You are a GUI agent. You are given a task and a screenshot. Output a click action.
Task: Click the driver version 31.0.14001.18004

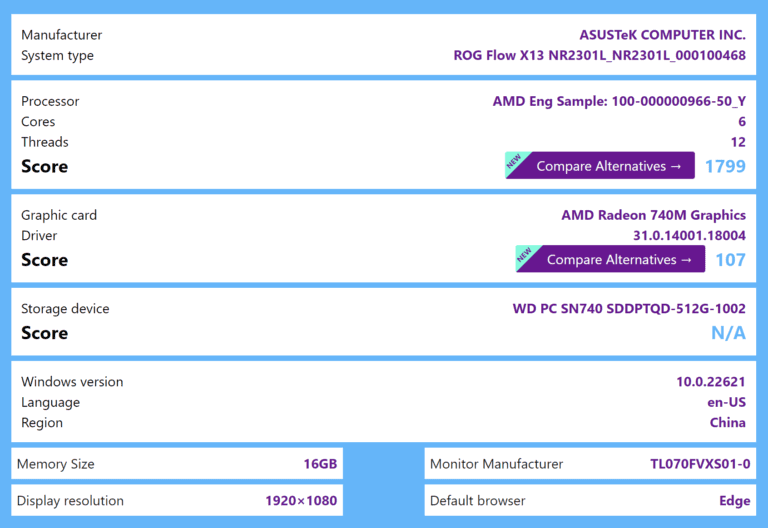tap(689, 236)
